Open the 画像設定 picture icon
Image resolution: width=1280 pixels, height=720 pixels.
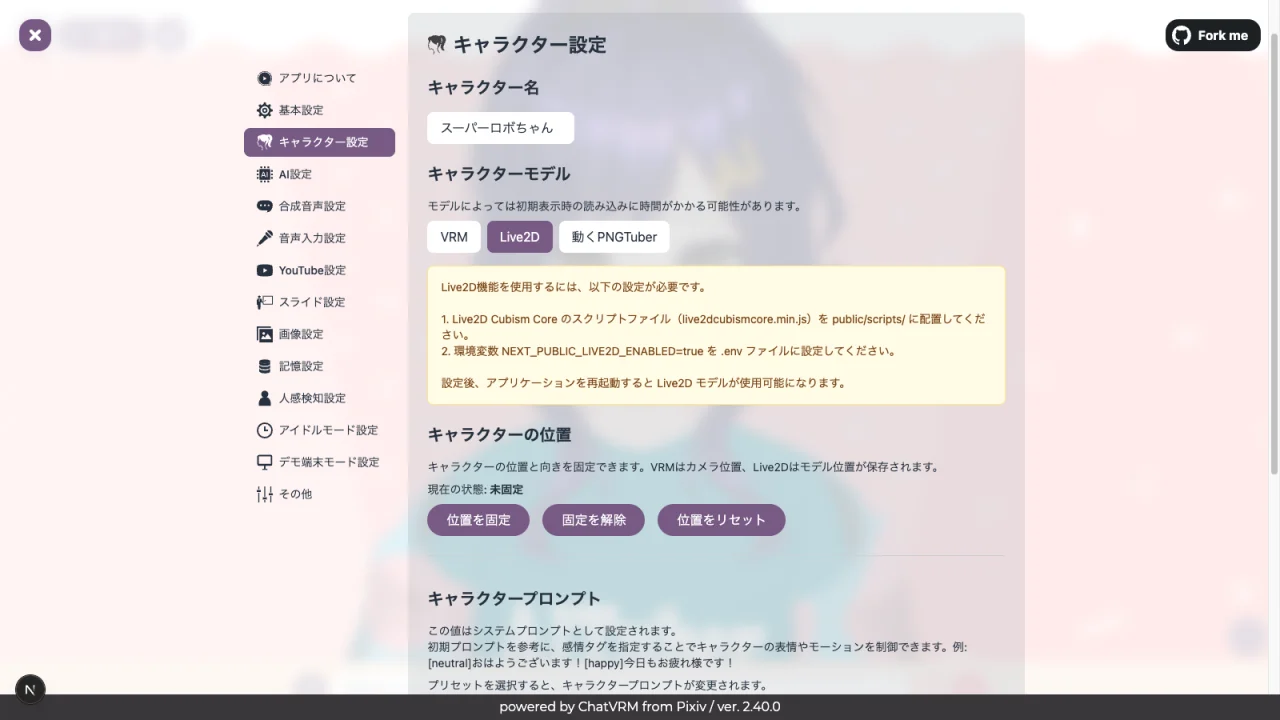click(x=264, y=334)
